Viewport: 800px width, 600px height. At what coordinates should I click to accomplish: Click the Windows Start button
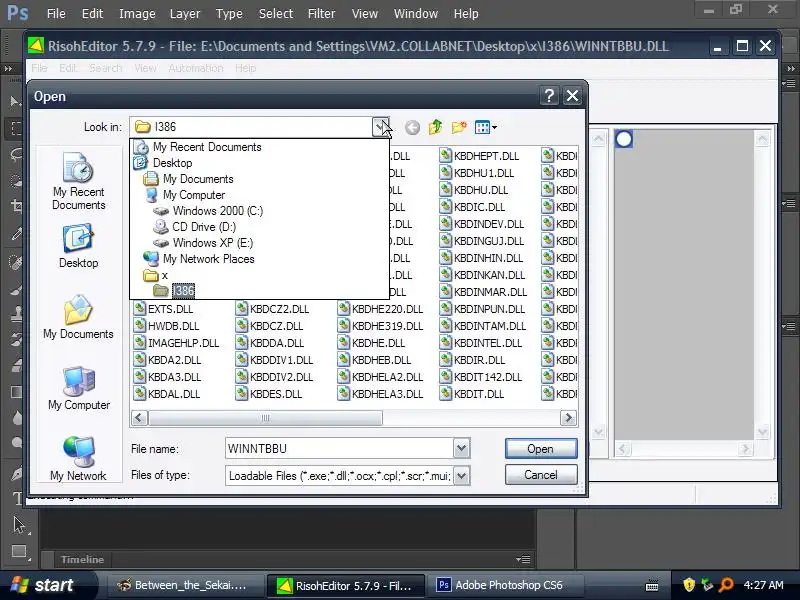[x=44, y=585]
